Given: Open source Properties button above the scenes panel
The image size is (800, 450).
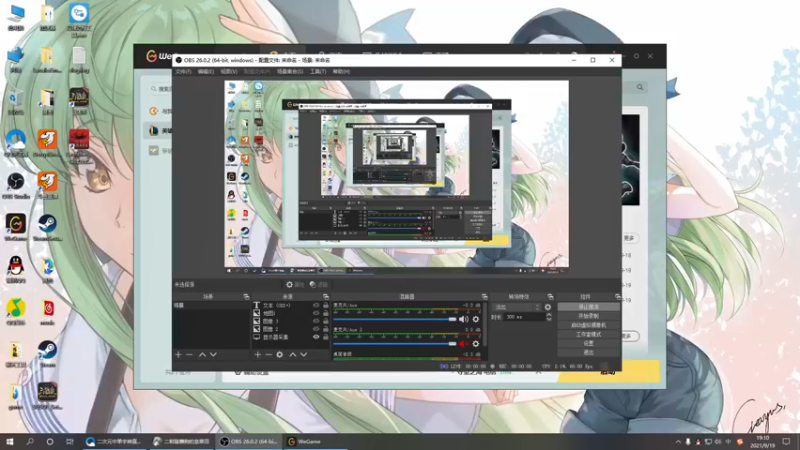Looking at the screenshot, I should tap(294, 285).
